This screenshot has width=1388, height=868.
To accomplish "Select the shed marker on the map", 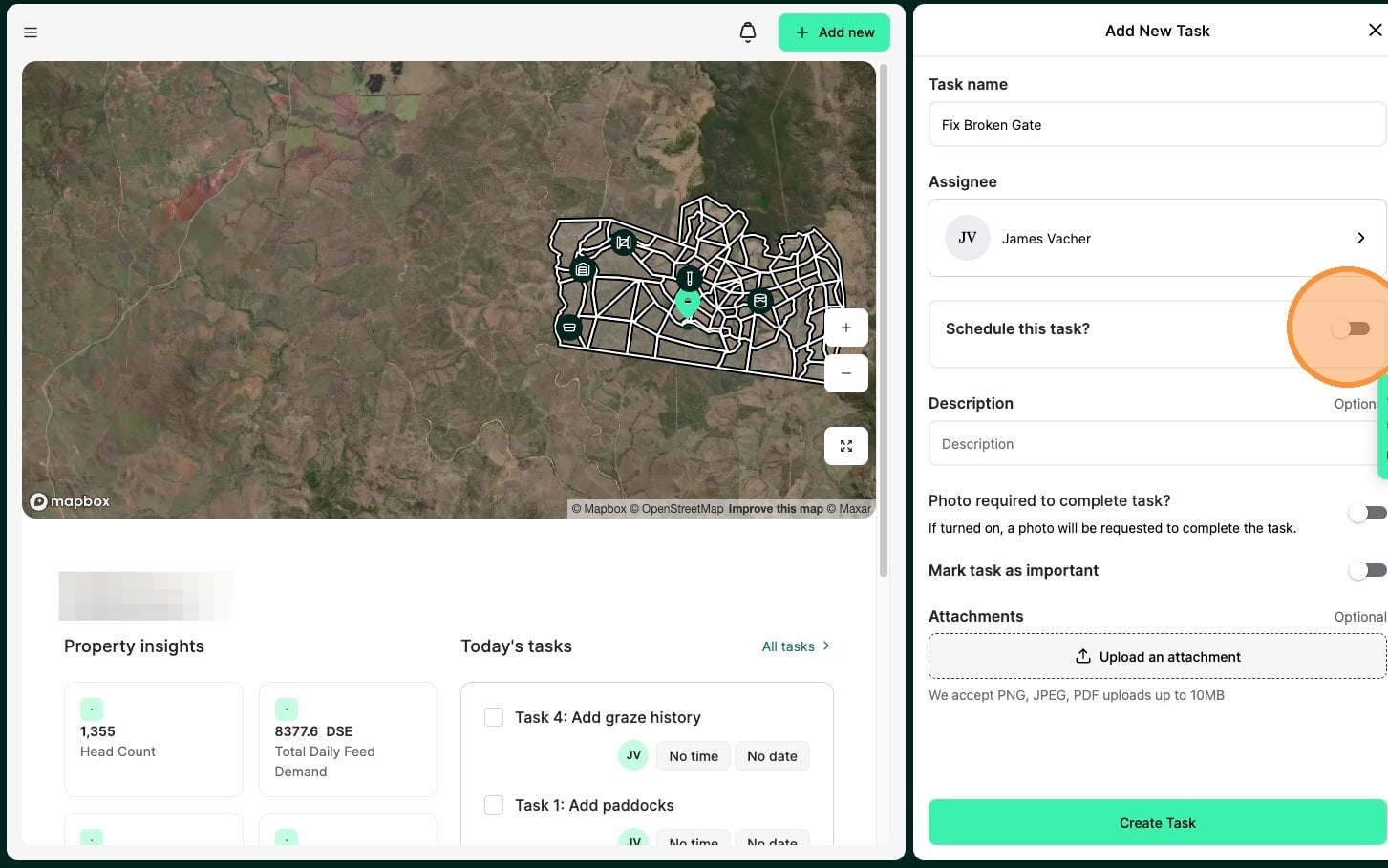I will 583,270.
